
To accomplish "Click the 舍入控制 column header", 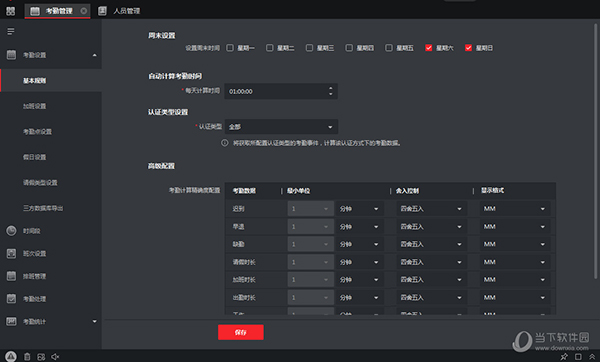I will point(407,191).
